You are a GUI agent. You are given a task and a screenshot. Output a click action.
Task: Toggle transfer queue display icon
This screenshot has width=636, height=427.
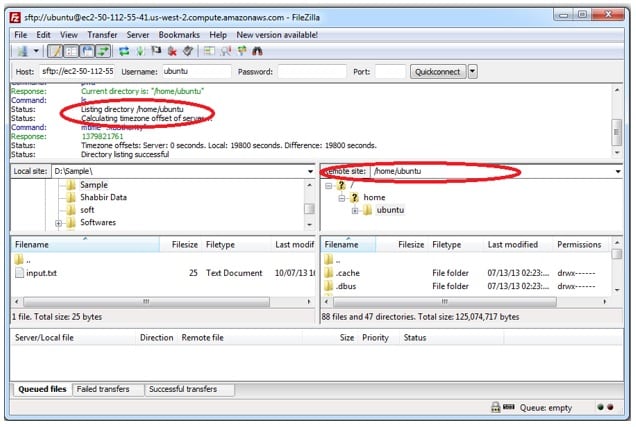tap(103, 51)
